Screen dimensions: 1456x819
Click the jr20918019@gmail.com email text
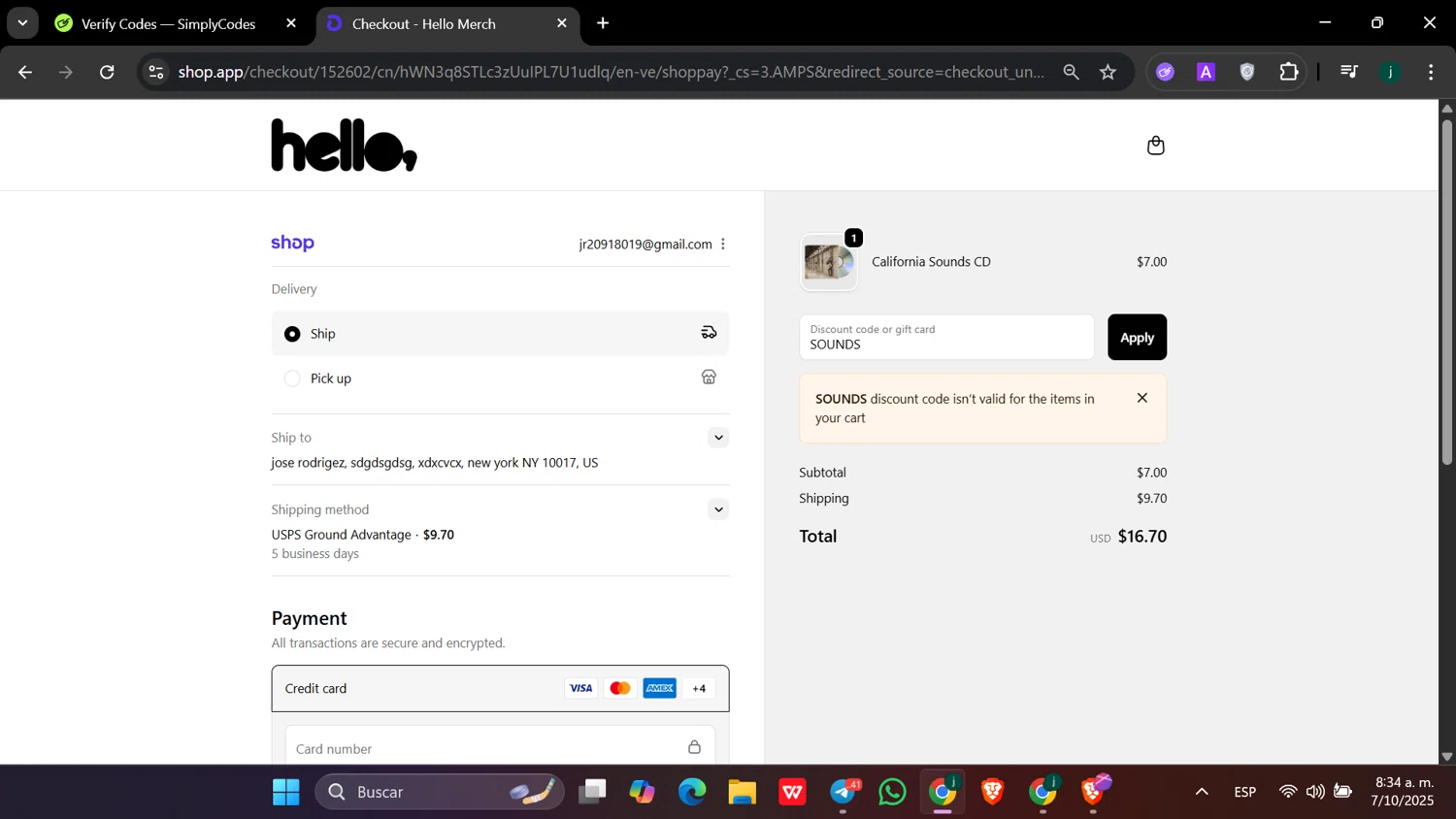pos(645,245)
